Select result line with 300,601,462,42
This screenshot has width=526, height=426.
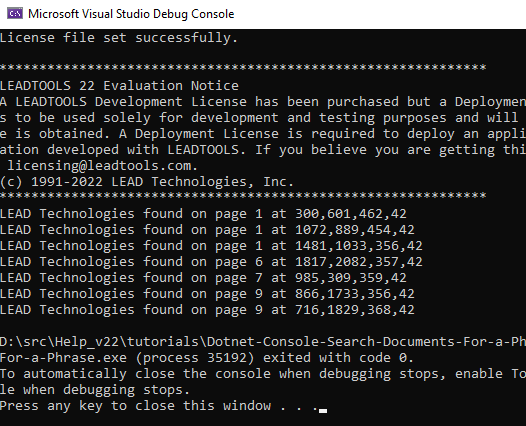pyautogui.click(x=203, y=214)
